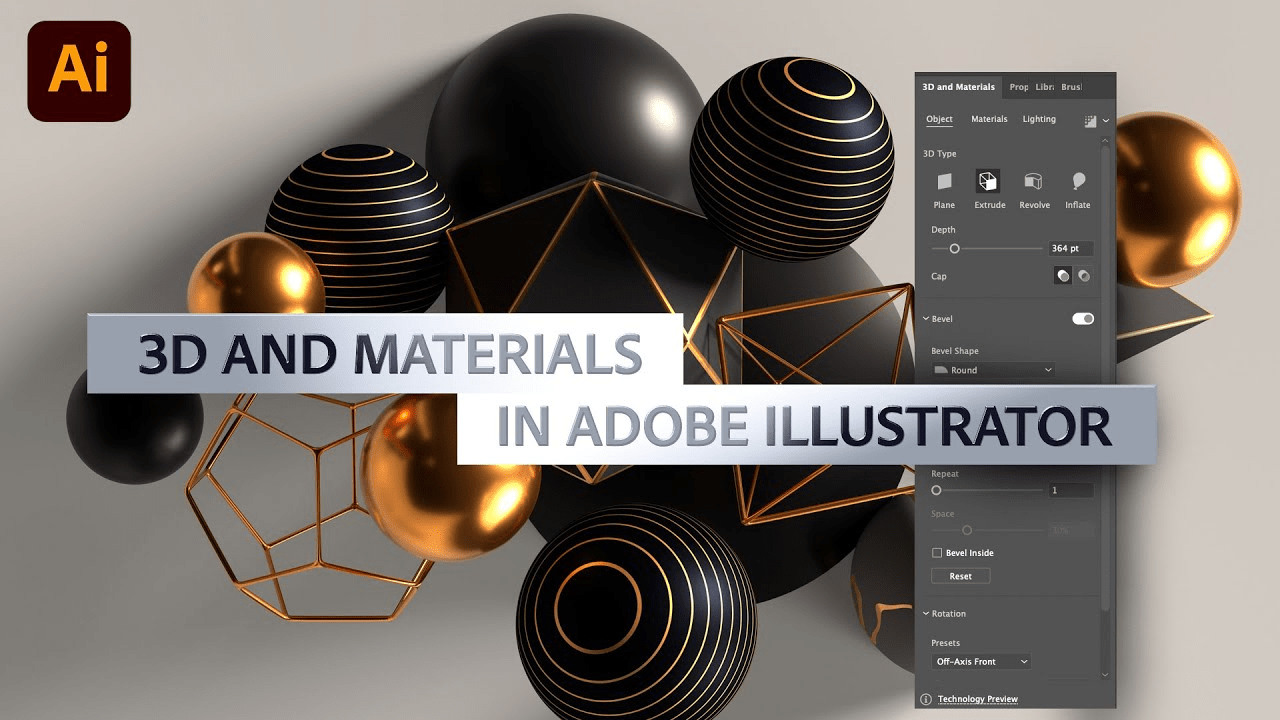Viewport: 1280px width, 720px height.
Task: Click the Repeat value field showing 1
Action: [1070, 490]
